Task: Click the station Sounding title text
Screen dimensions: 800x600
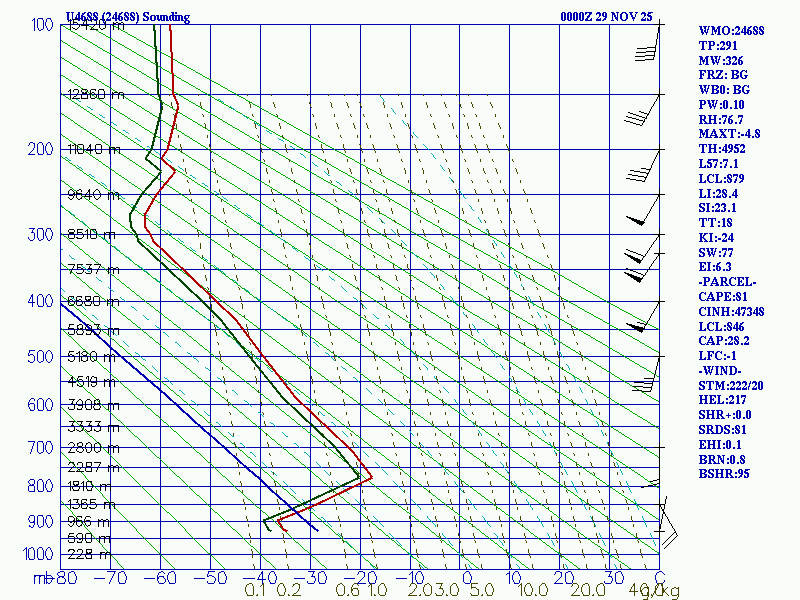Action: click(x=128, y=17)
